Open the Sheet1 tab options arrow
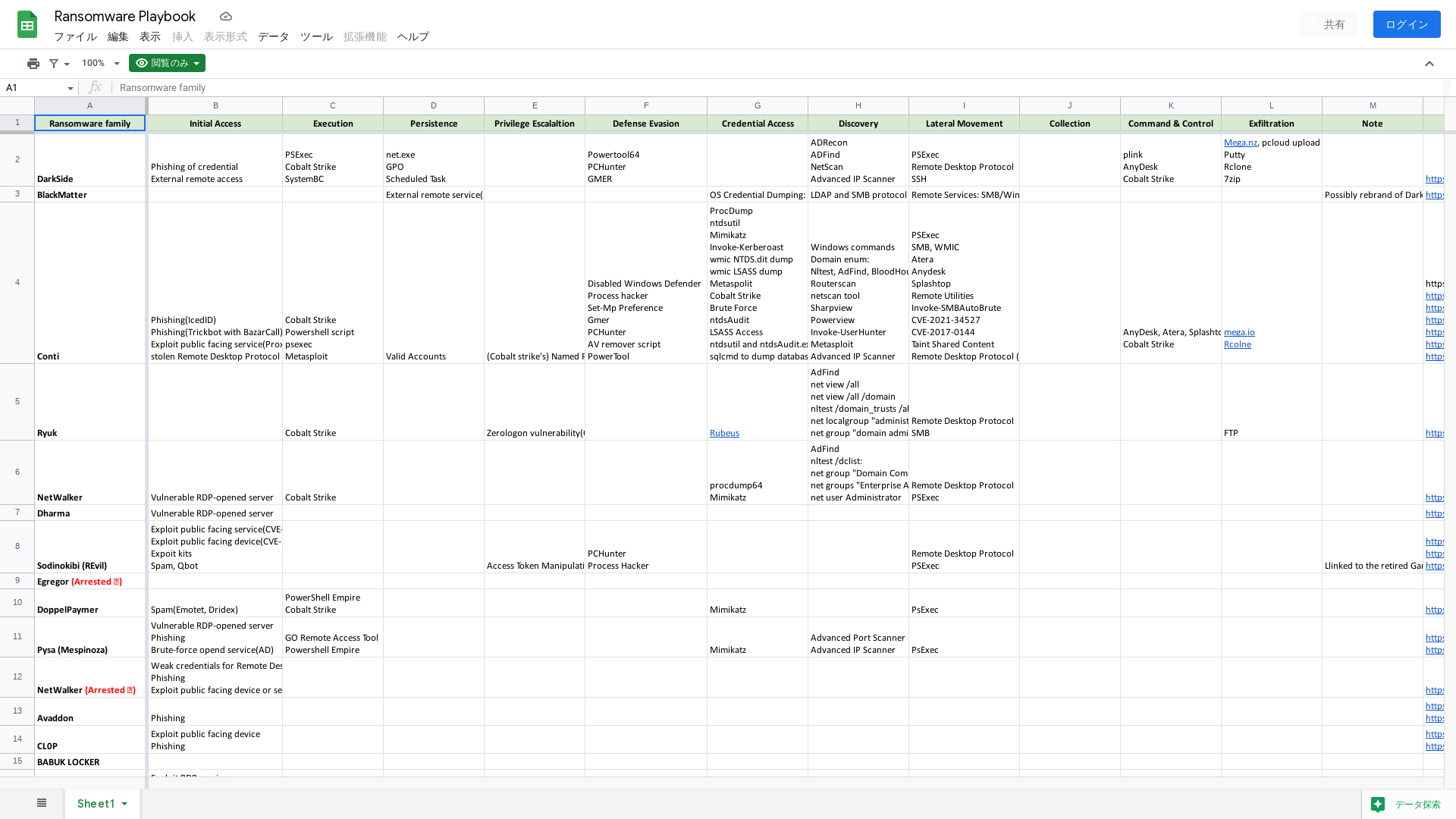Viewport: 1456px width, 819px height. [124, 804]
